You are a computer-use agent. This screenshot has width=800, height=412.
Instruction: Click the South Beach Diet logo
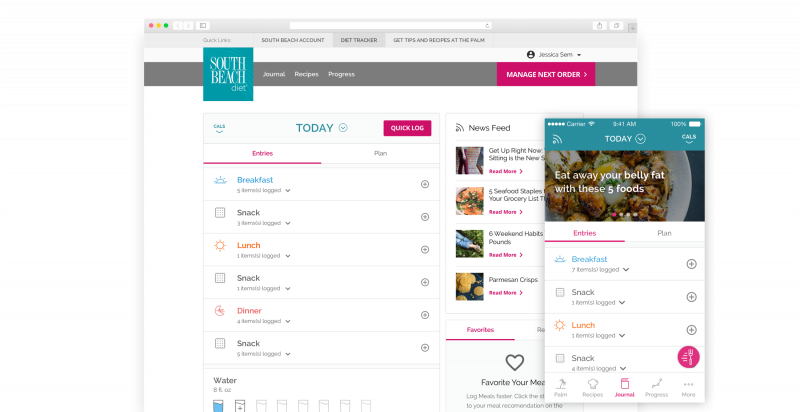click(228, 74)
